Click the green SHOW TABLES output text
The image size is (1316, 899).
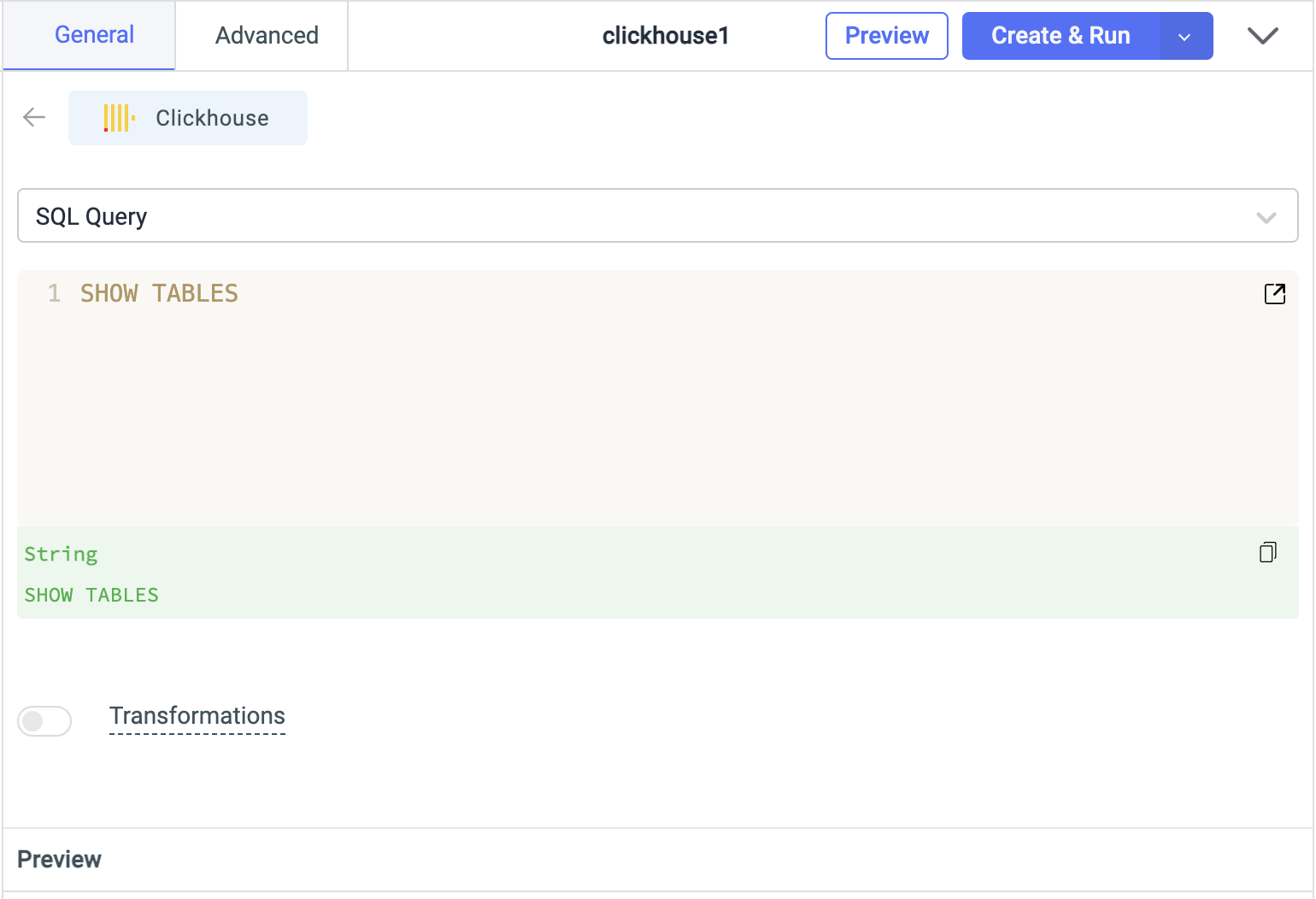click(x=91, y=595)
